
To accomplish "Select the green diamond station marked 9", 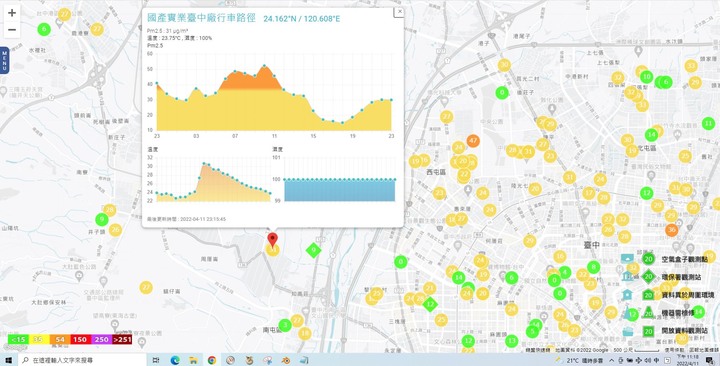I will [x=314, y=250].
